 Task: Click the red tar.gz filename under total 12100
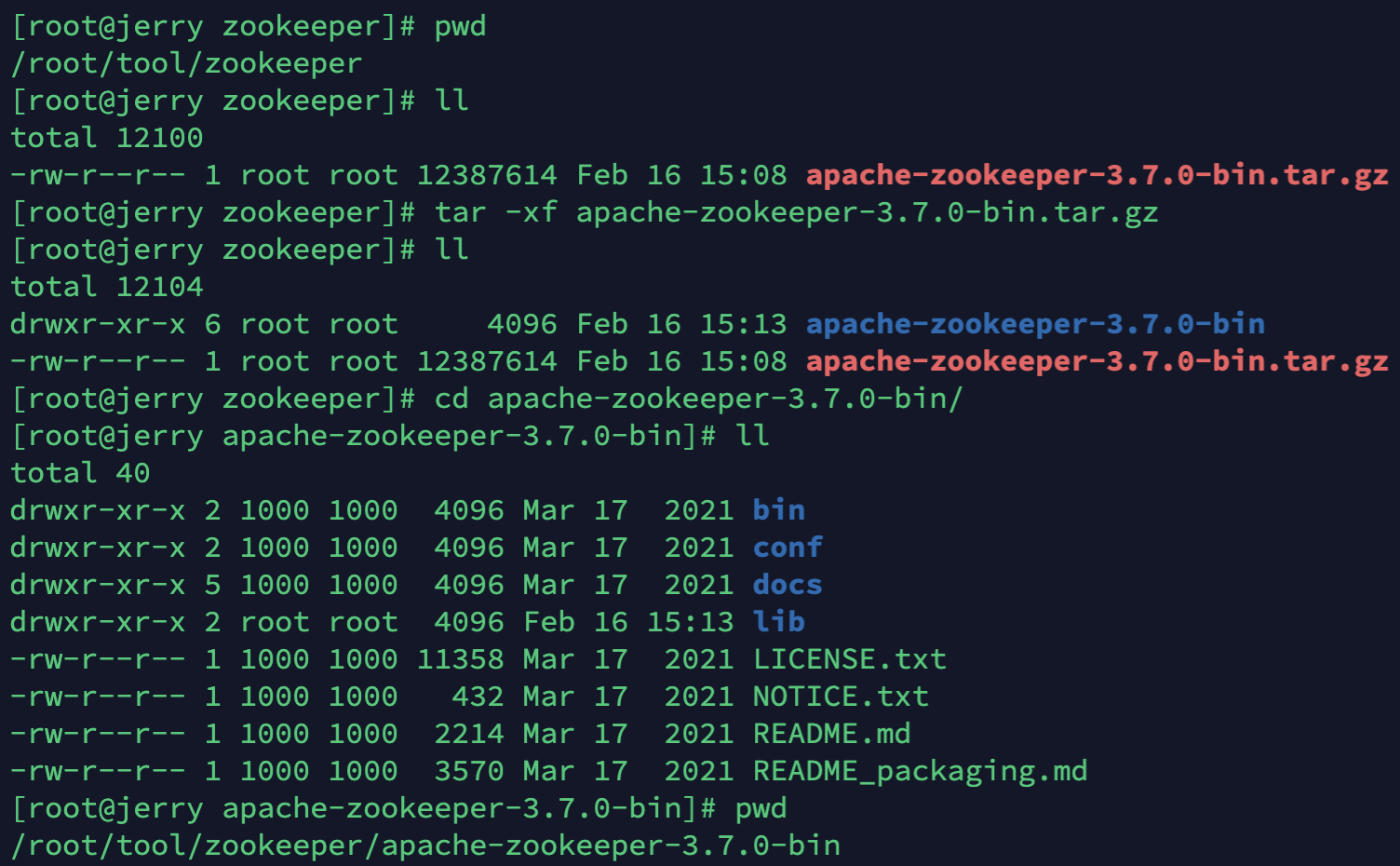tap(1097, 175)
